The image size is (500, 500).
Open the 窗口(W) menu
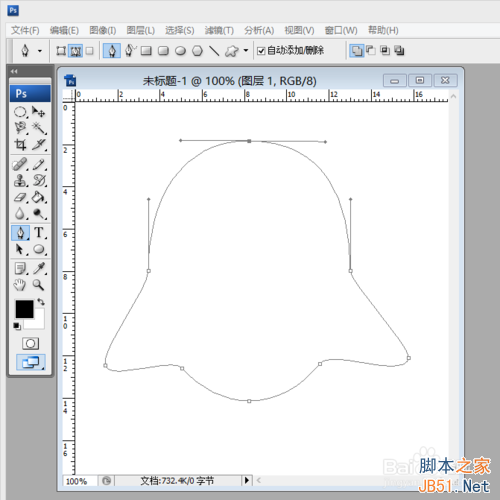click(341, 30)
